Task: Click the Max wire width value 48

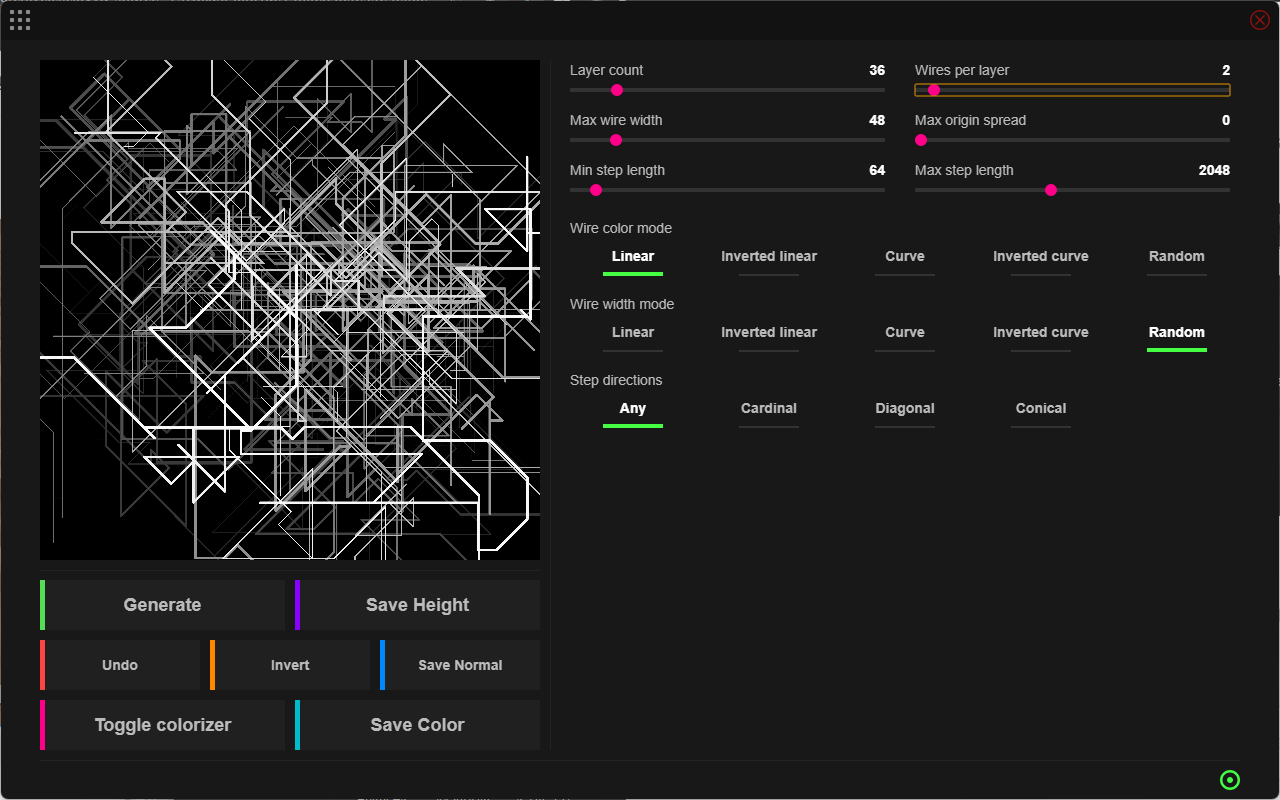Action: click(877, 120)
